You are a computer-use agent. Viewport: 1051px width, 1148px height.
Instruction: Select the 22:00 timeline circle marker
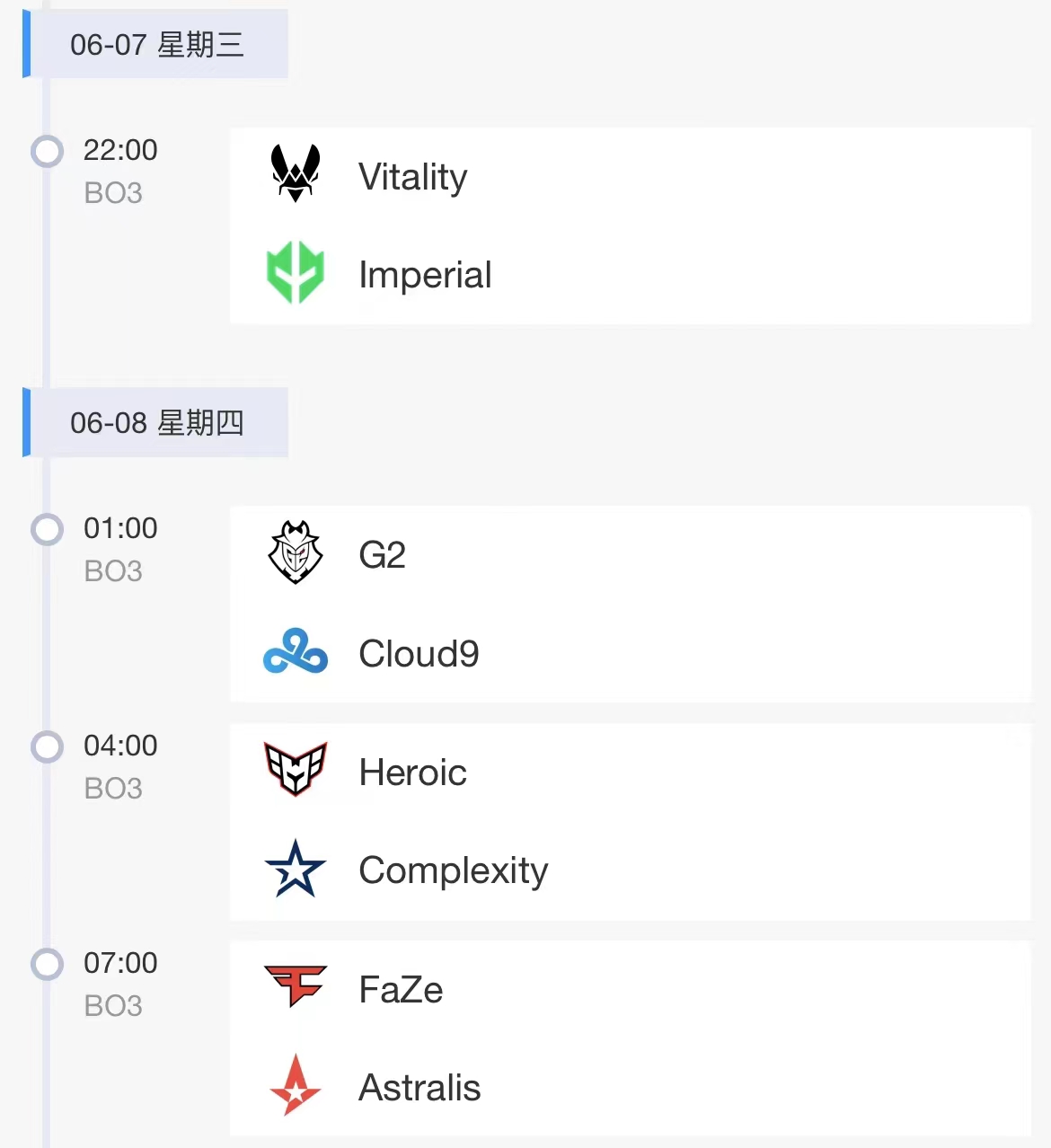pyautogui.click(x=47, y=151)
